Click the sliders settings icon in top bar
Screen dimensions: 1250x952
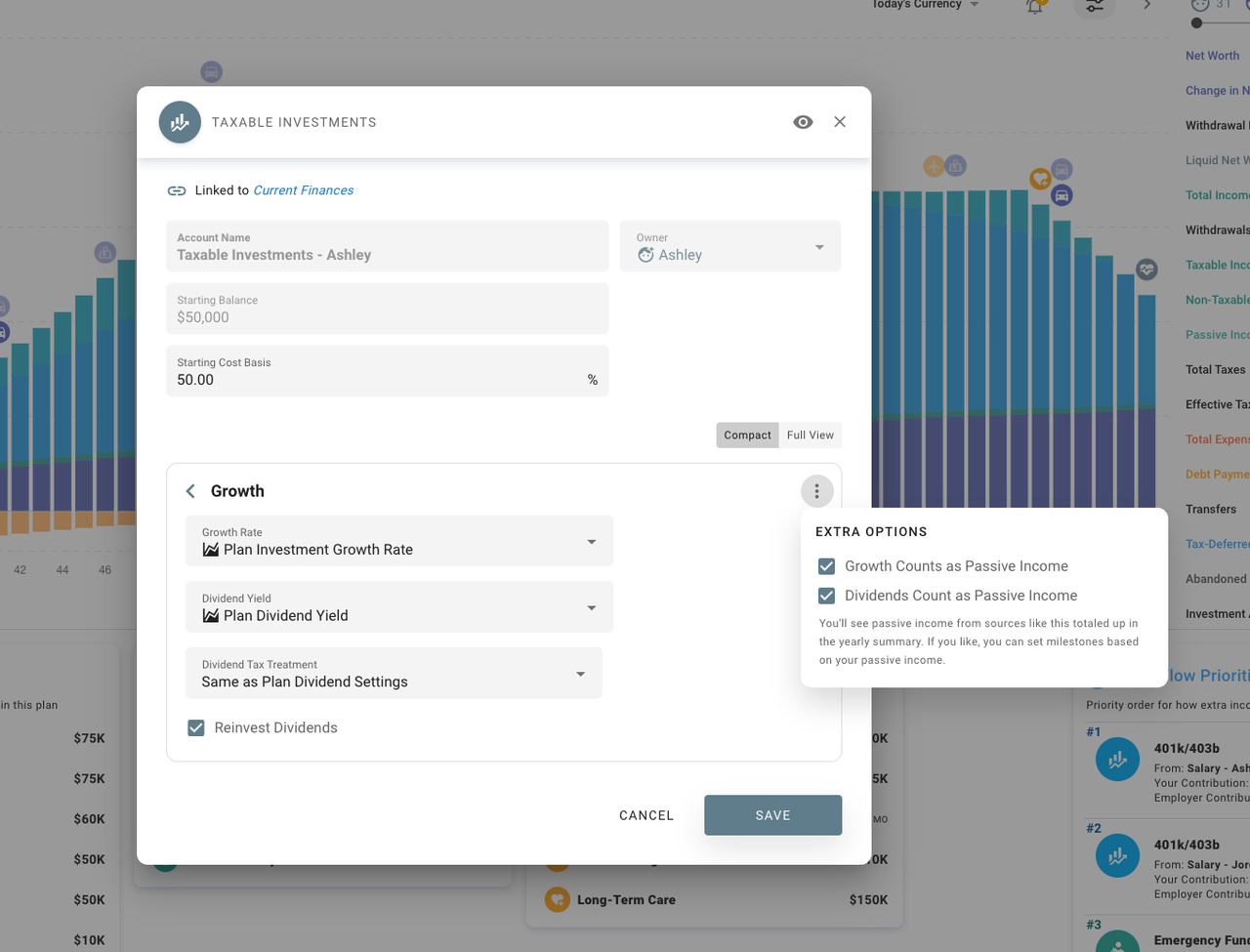click(x=1095, y=7)
